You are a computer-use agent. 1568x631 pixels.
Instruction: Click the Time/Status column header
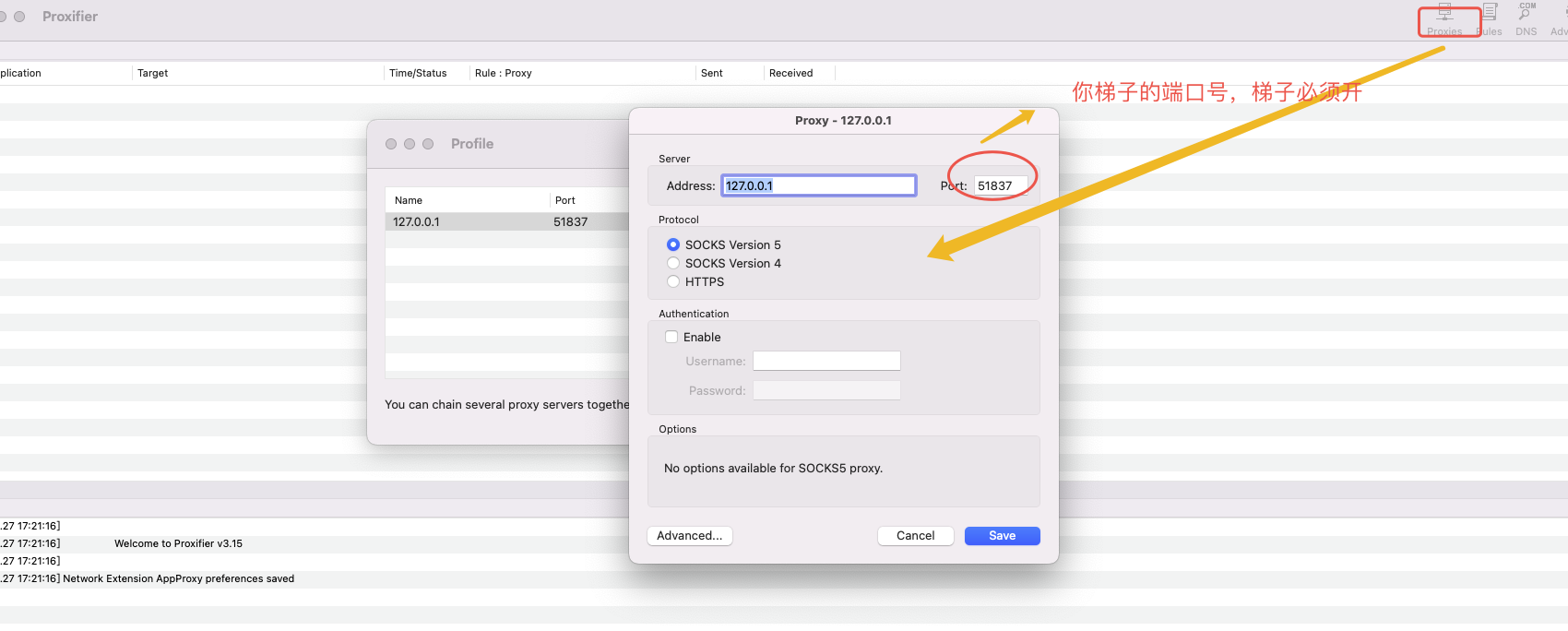(418, 73)
